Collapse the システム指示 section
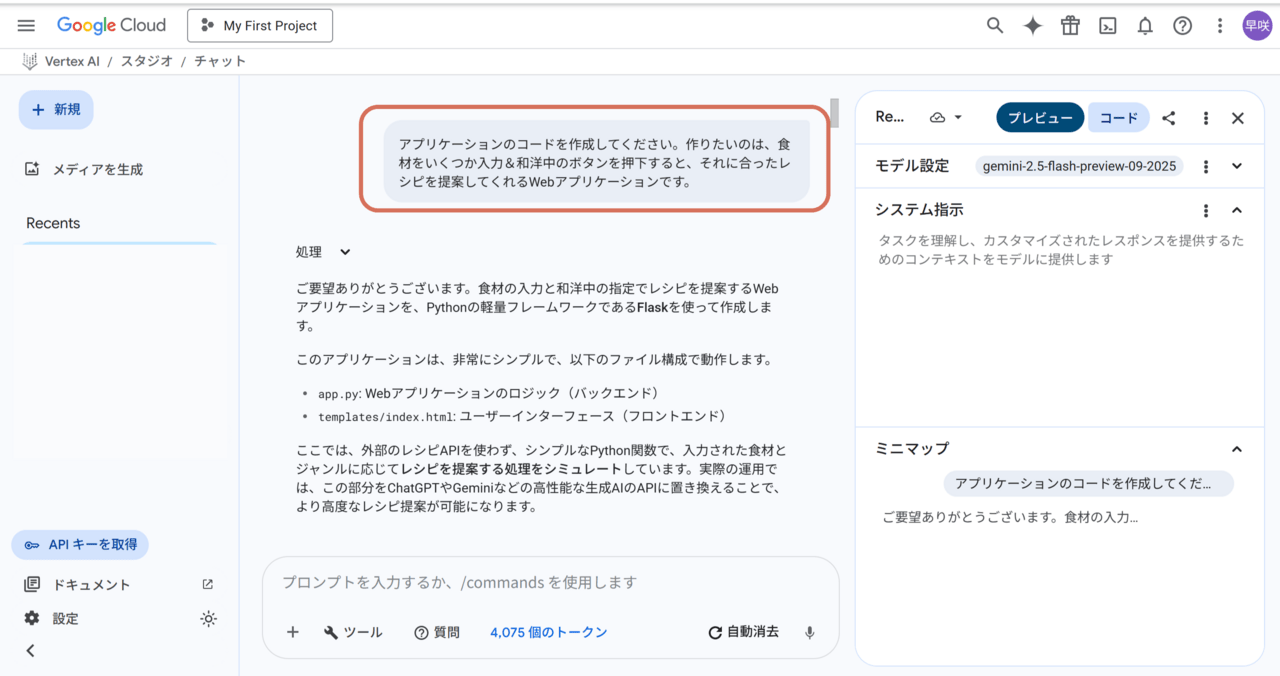 (1237, 210)
